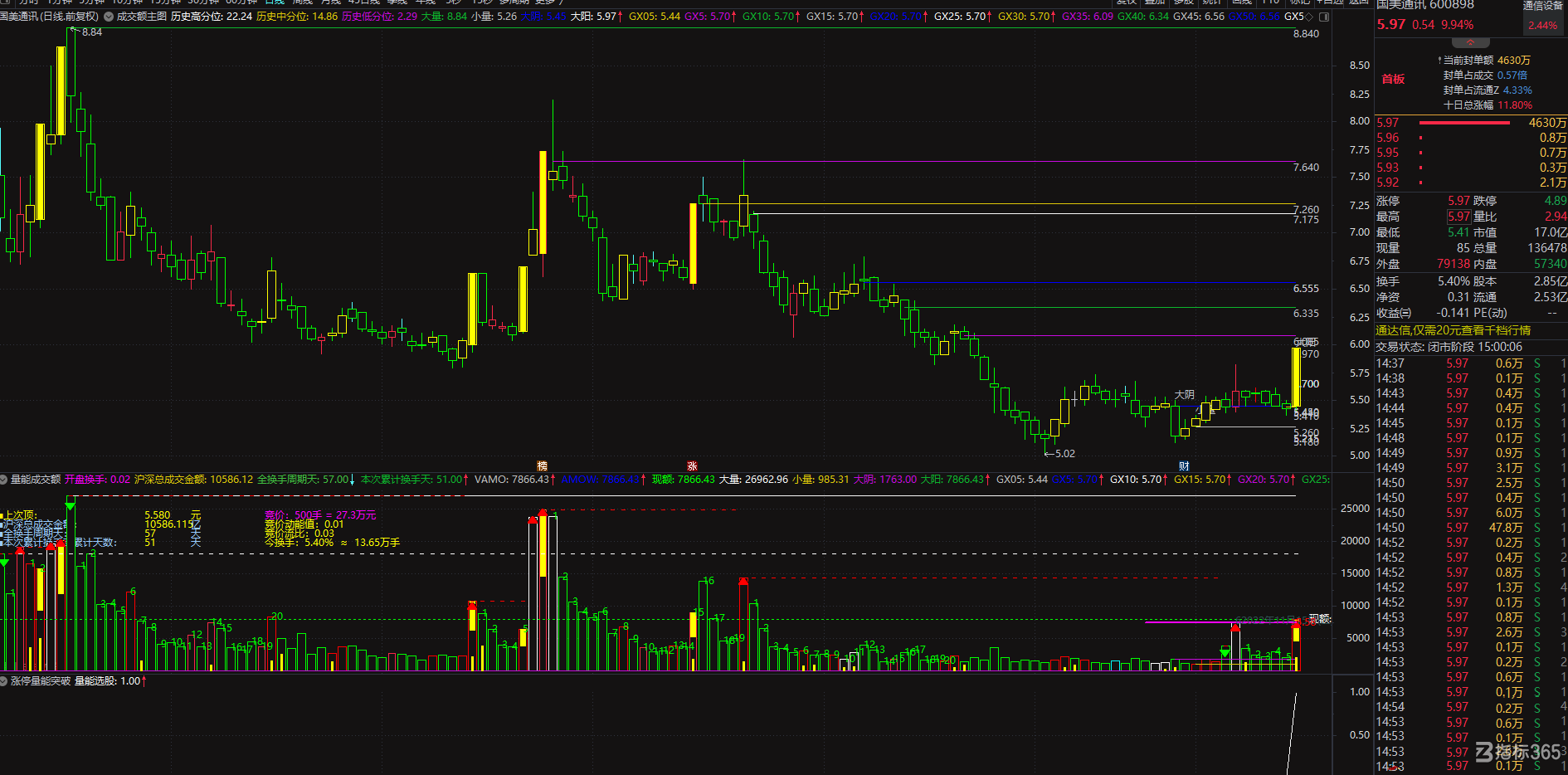
Task: Select the 14:37 tick row
Action: pyautogui.click(x=1471, y=363)
